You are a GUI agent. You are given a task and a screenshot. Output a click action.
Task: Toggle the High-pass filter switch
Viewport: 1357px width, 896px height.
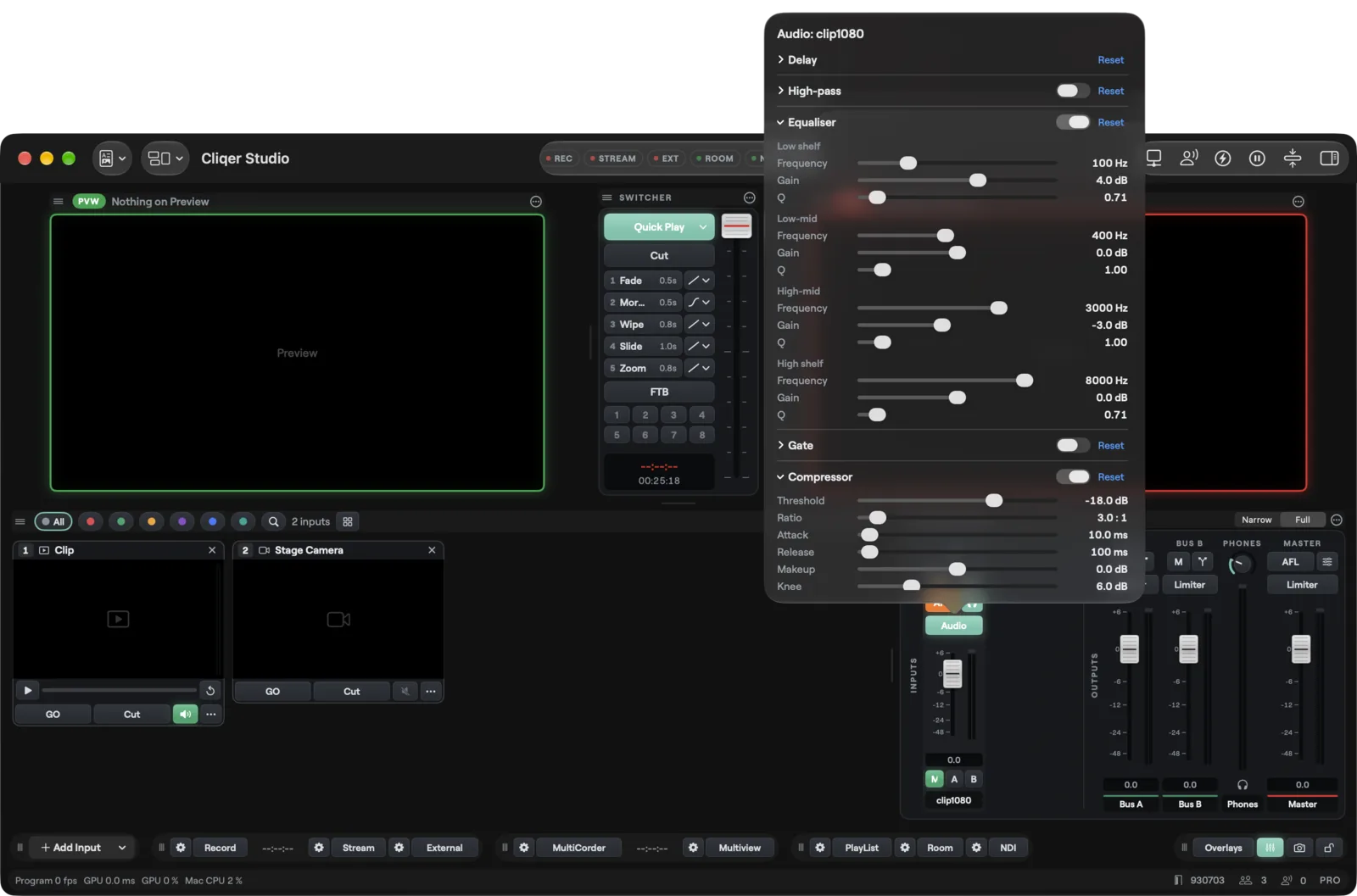pos(1073,91)
